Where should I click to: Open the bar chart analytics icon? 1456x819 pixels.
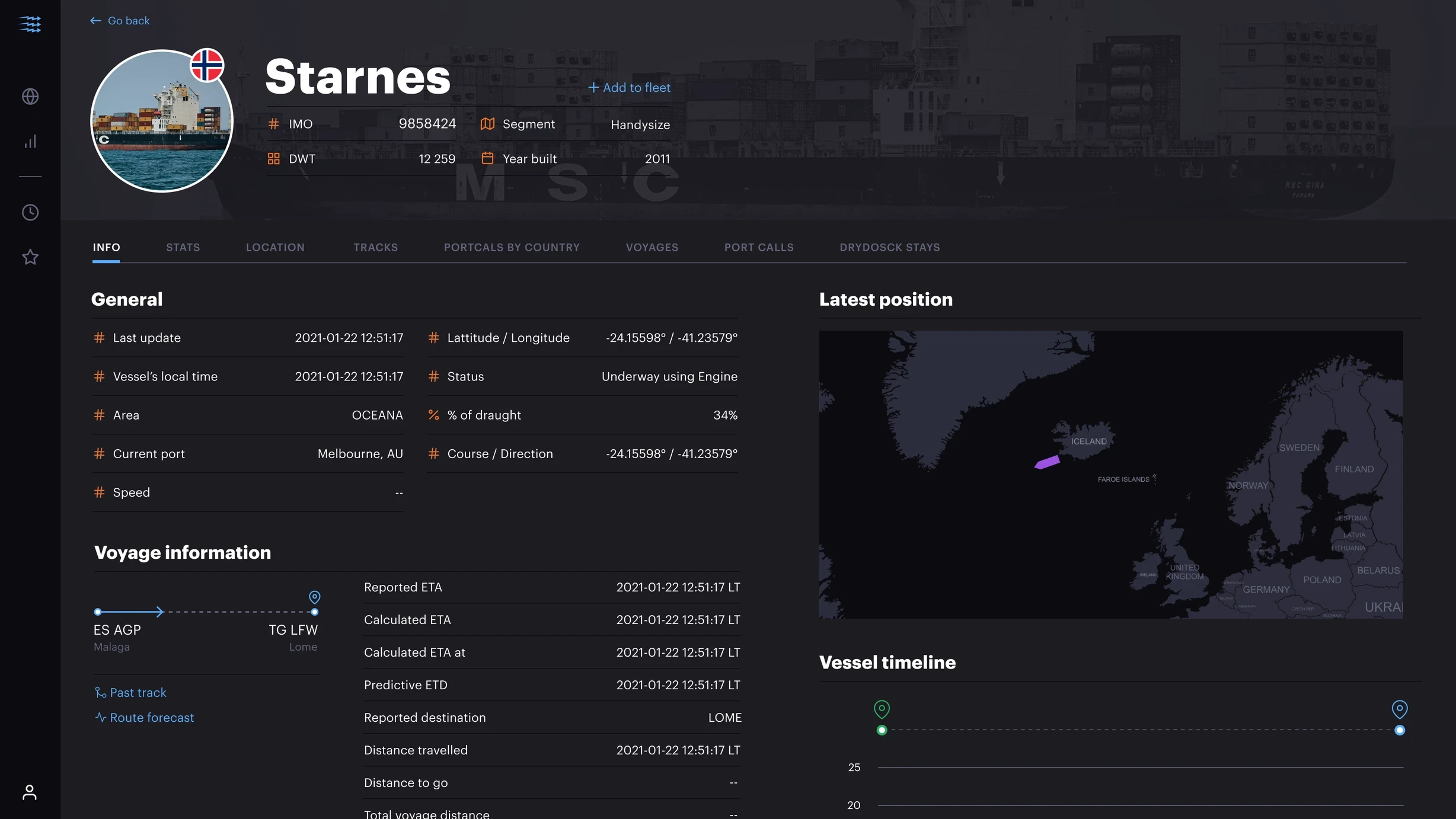click(x=30, y=141)
